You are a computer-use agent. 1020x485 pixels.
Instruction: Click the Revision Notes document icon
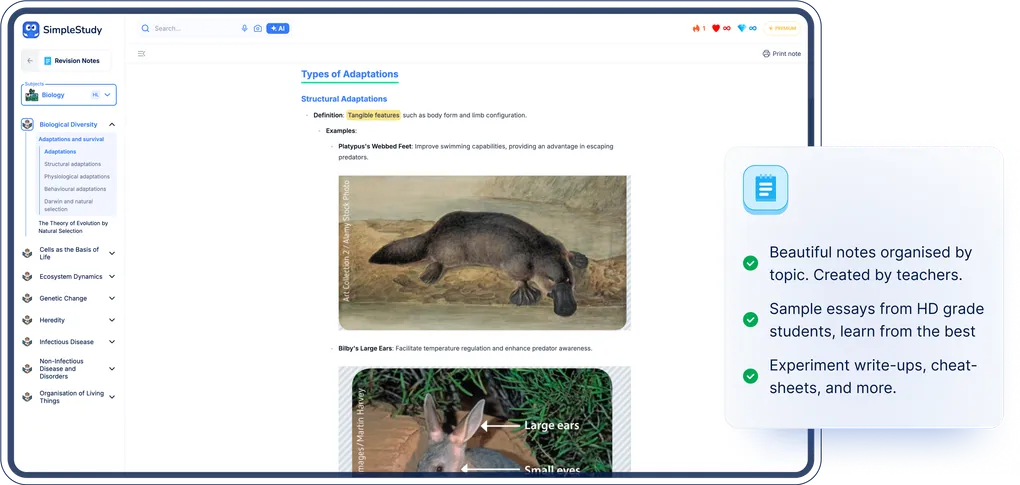tap(47, 60)
